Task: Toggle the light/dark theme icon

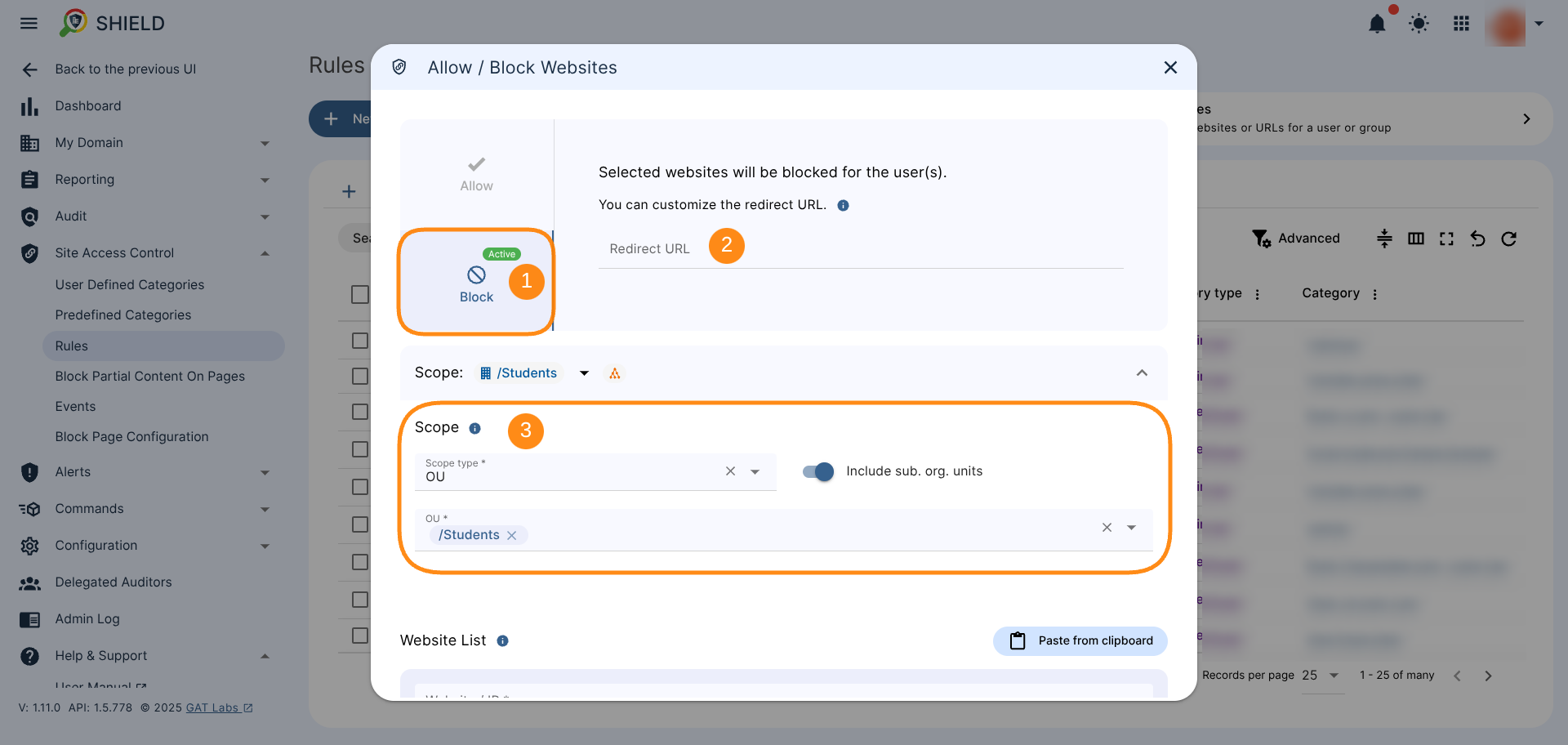Action: click(1419, 24)
